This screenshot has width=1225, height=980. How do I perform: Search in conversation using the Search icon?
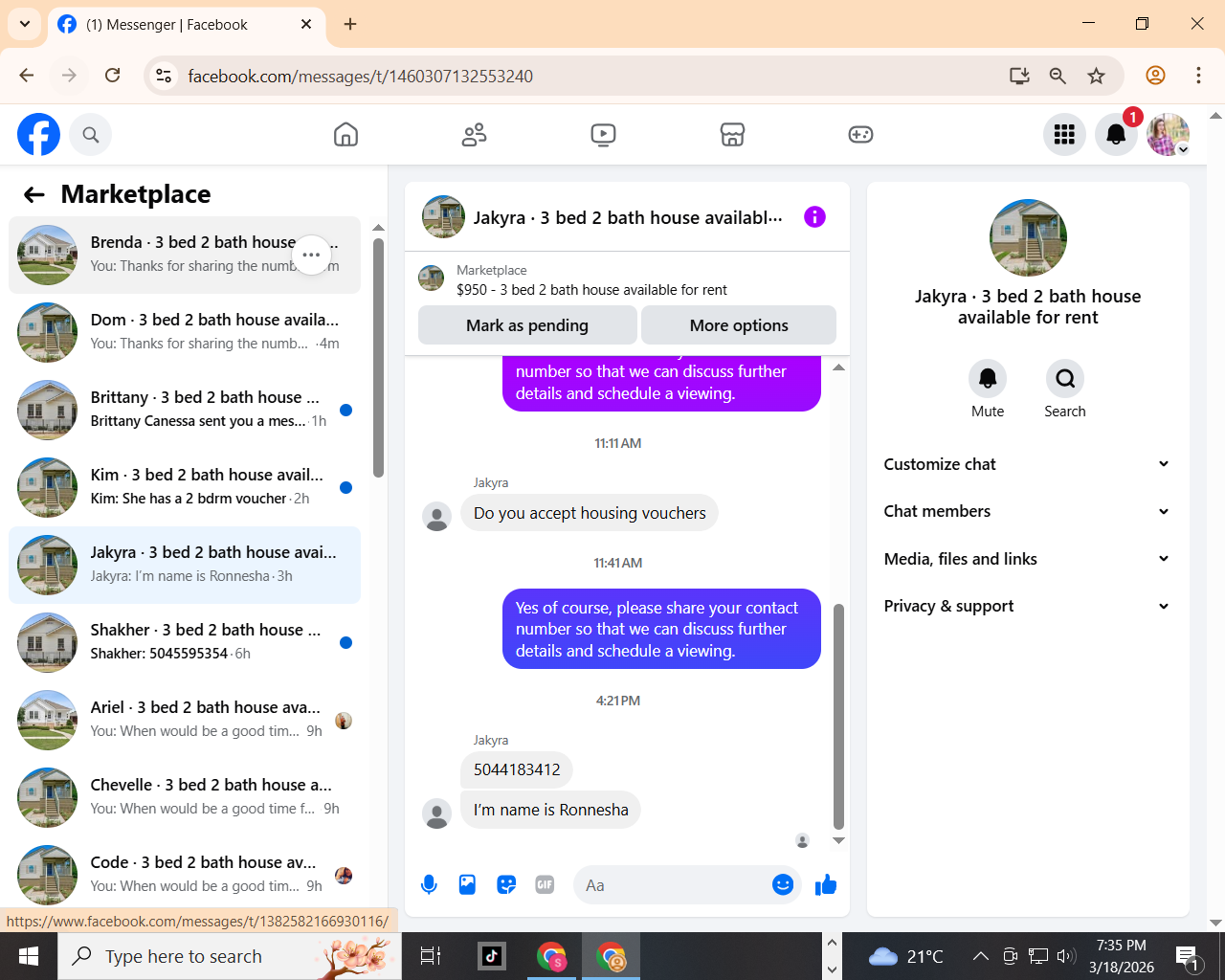pos(1065,379)
